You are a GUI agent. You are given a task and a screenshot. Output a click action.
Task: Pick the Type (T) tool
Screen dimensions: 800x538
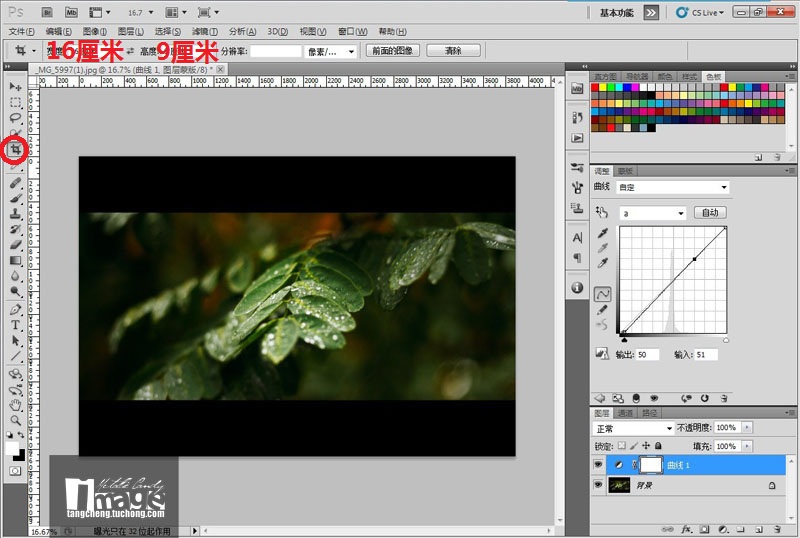[16, 325]
